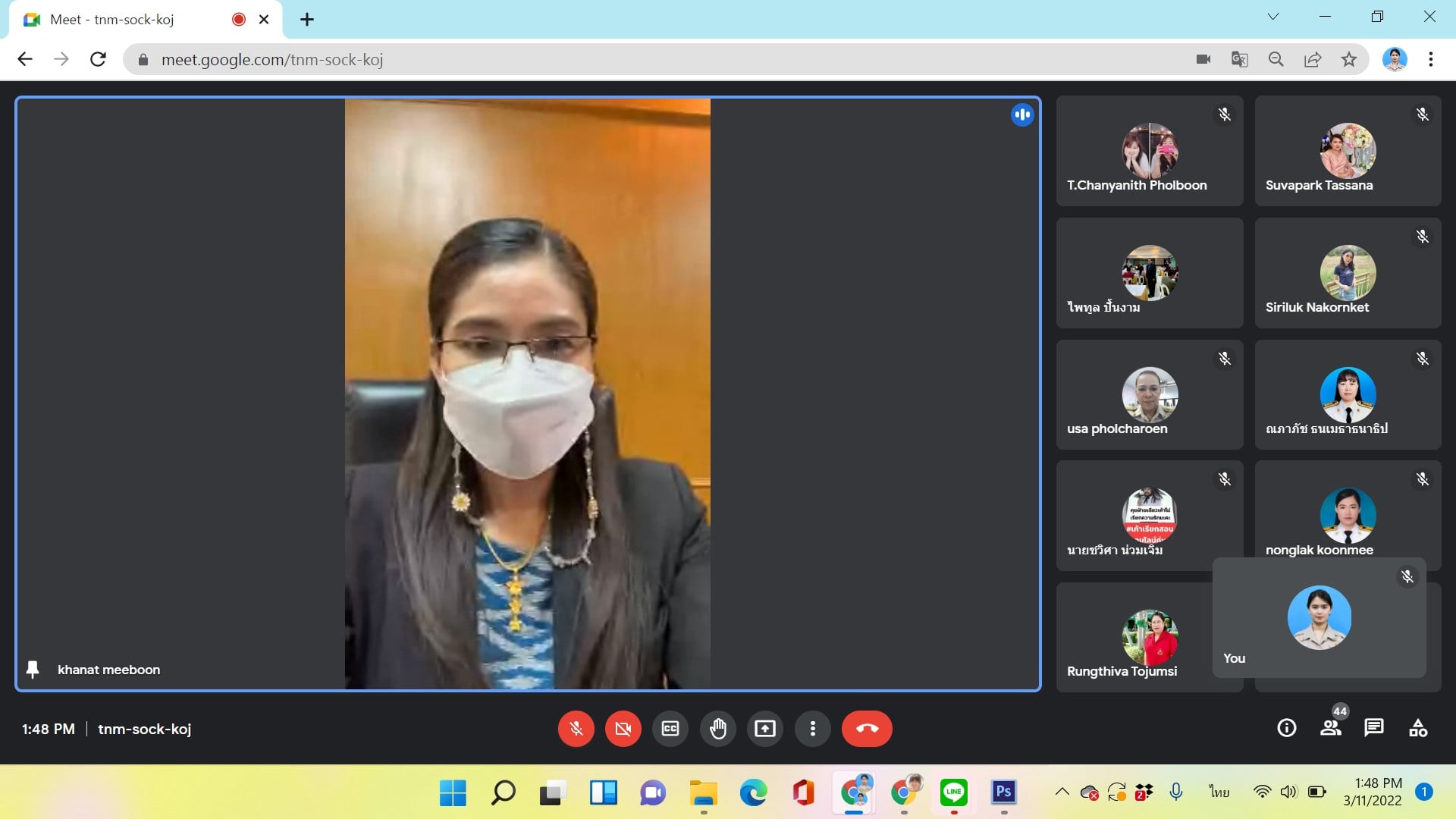Select usa pholcharoen participant avatar
Viewport: 1456px width, 819px height.
pyautogui.click(x=1150, y=394)
